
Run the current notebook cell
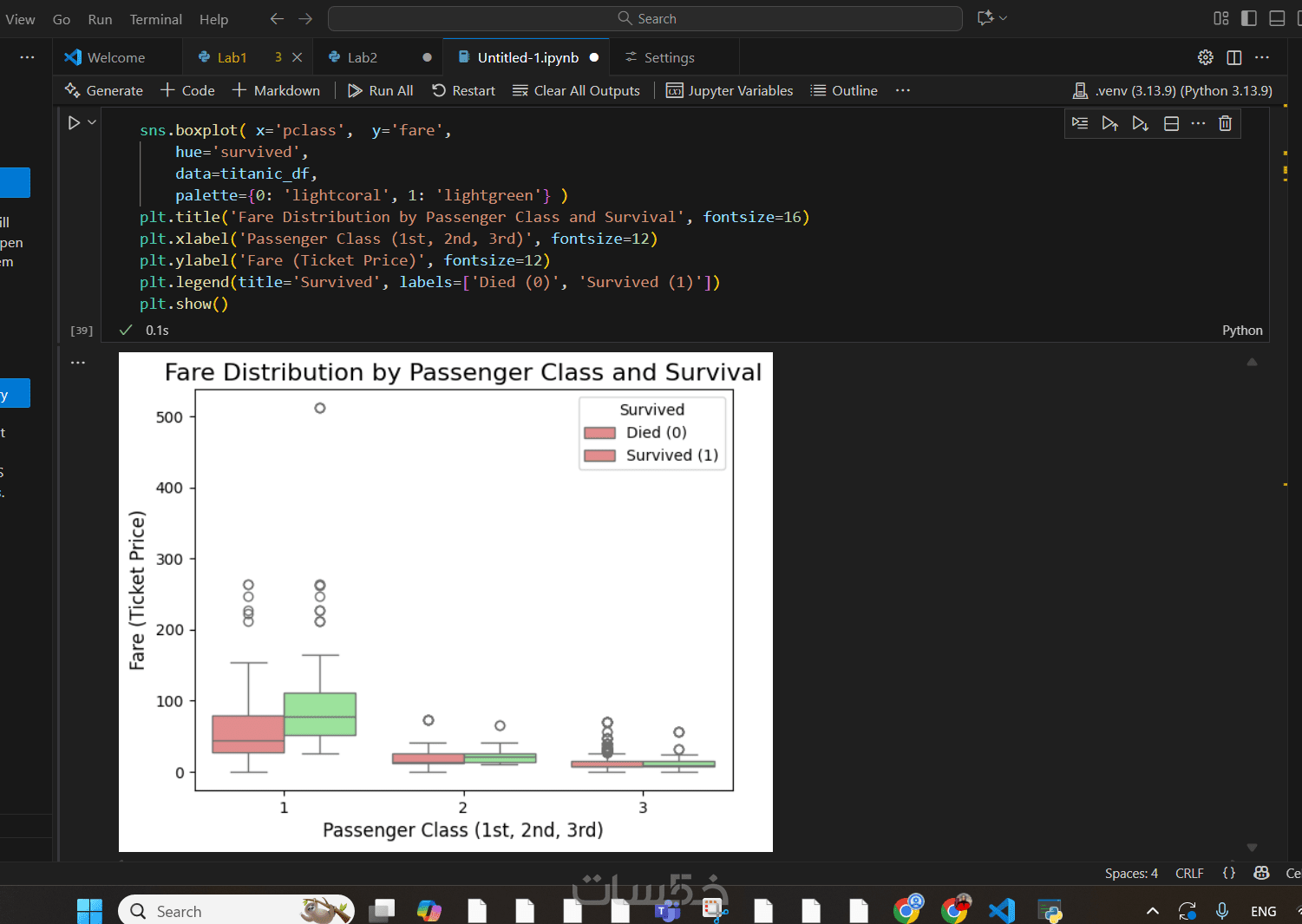75,123
